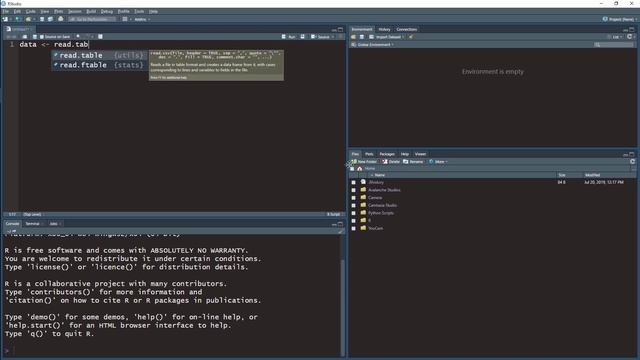This screenshot has width=640, height=360.
Task: Click the Home directory icon
Action: pyautogui.click(x=360, y=169)
